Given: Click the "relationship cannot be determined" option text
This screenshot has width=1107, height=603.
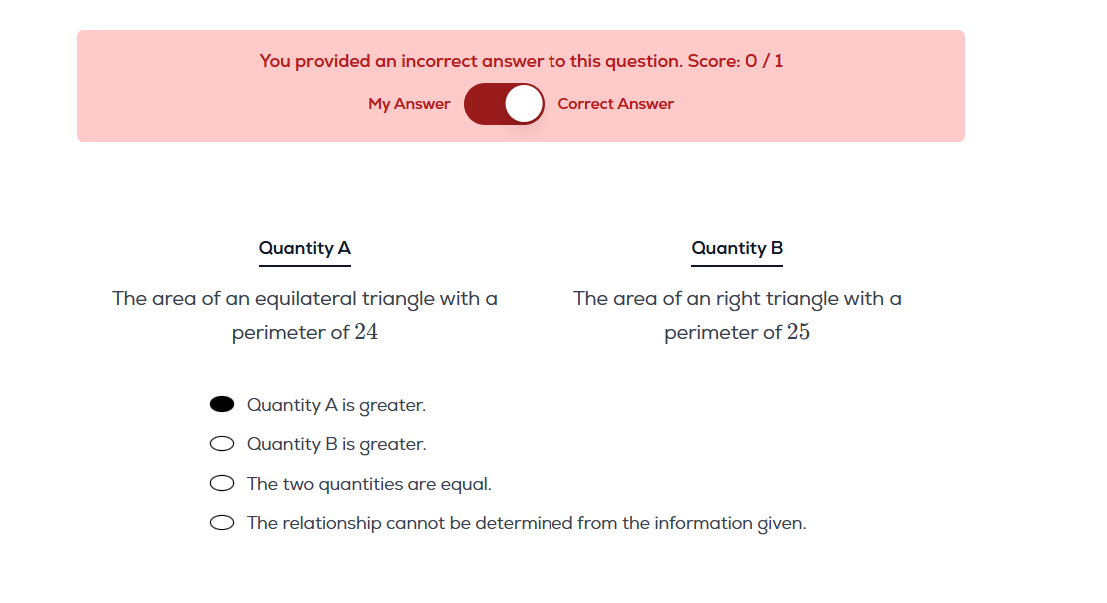Looking at the screenshot, I should click(526, 523).
